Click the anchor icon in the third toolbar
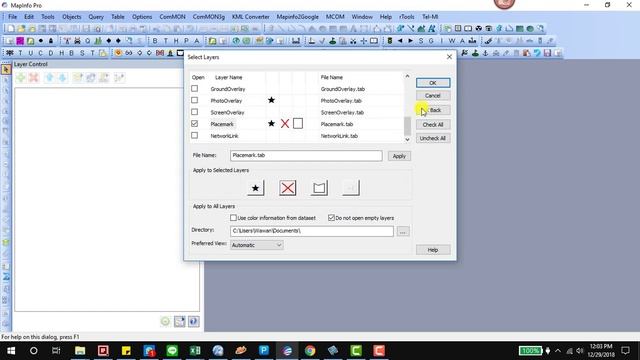This screenshot has width=640, height=360. (485, 53)
